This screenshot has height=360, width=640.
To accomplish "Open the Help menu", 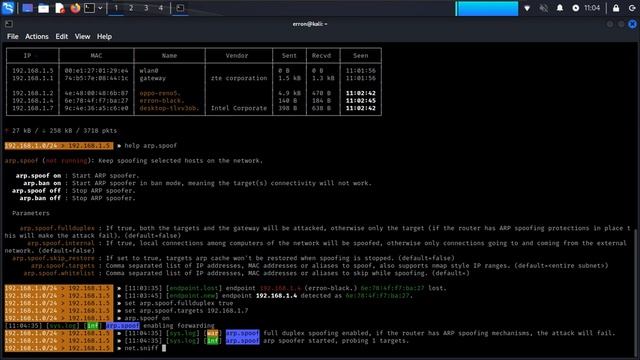I will click(x=104, y=36).
